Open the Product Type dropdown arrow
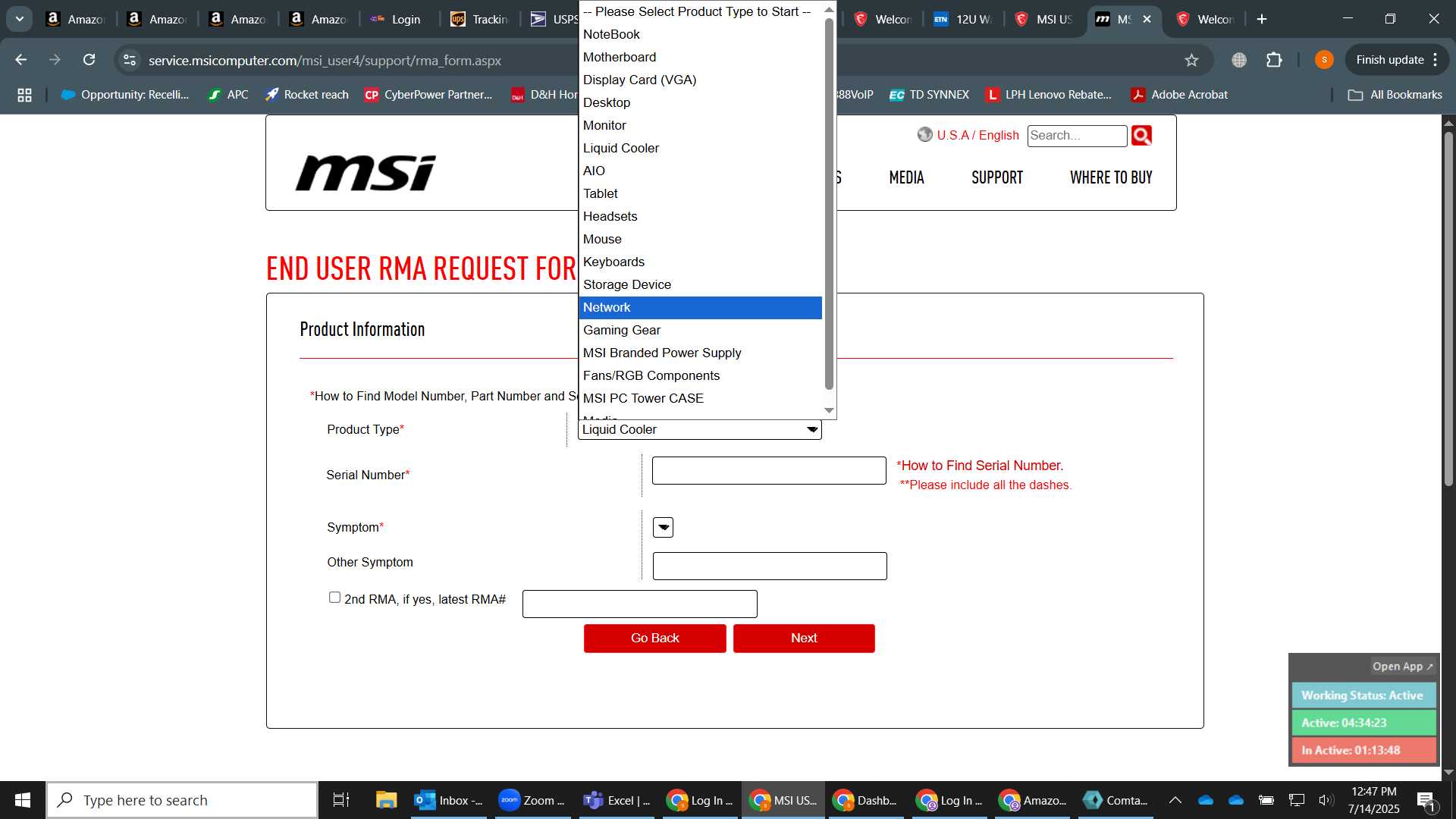Viewport: 1456px width, 819px height. [812, 430]
